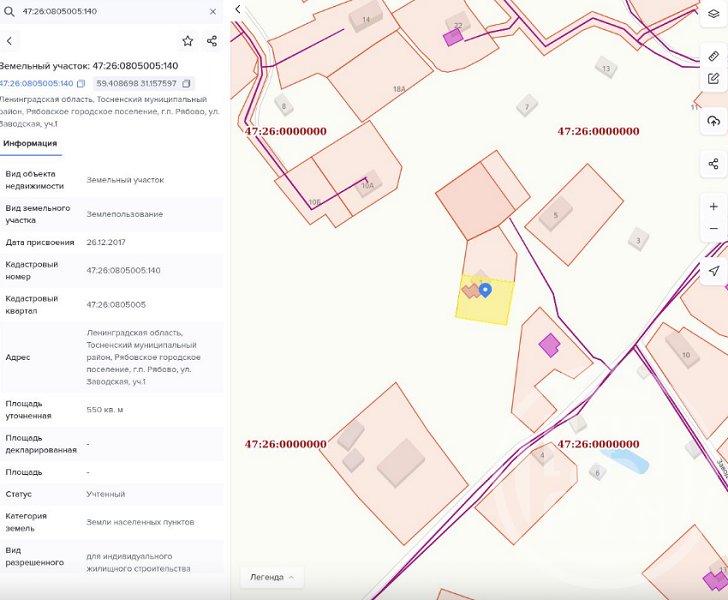Click the search magnifier icon
The height and width of the screenshot is (600, 728).
click(x=9, y=11)
